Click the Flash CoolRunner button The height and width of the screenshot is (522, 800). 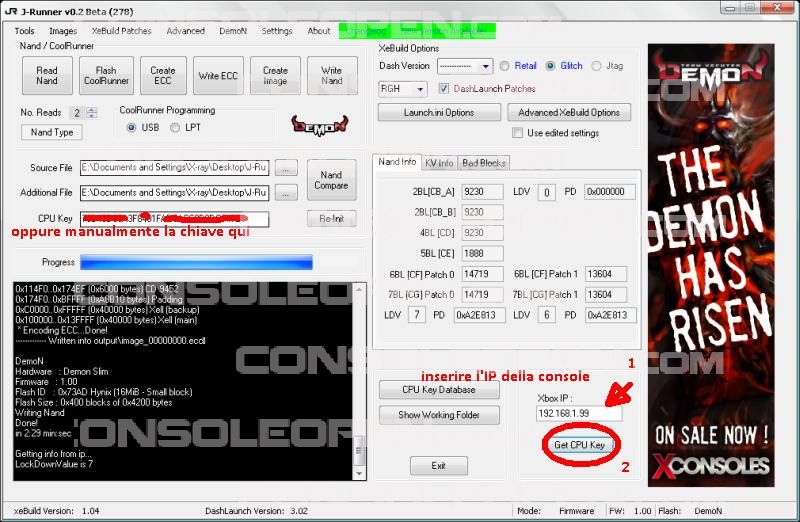(x=106, y=76)
